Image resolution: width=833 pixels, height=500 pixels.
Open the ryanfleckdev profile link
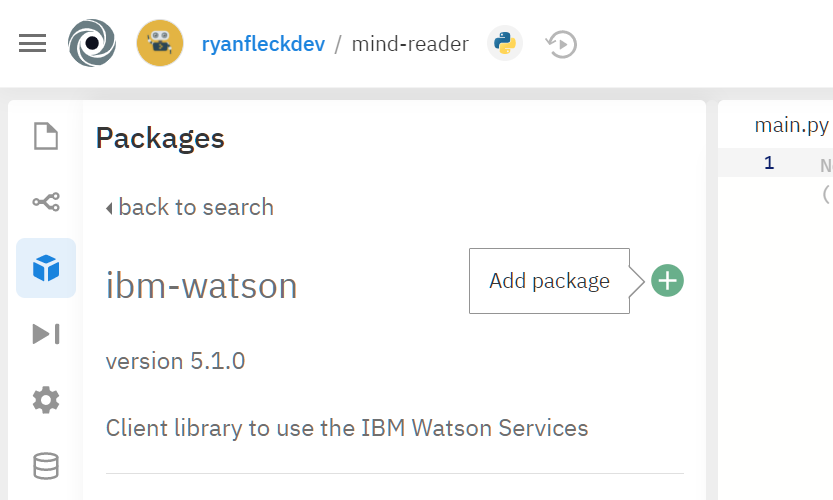click(x=263, y=44)
